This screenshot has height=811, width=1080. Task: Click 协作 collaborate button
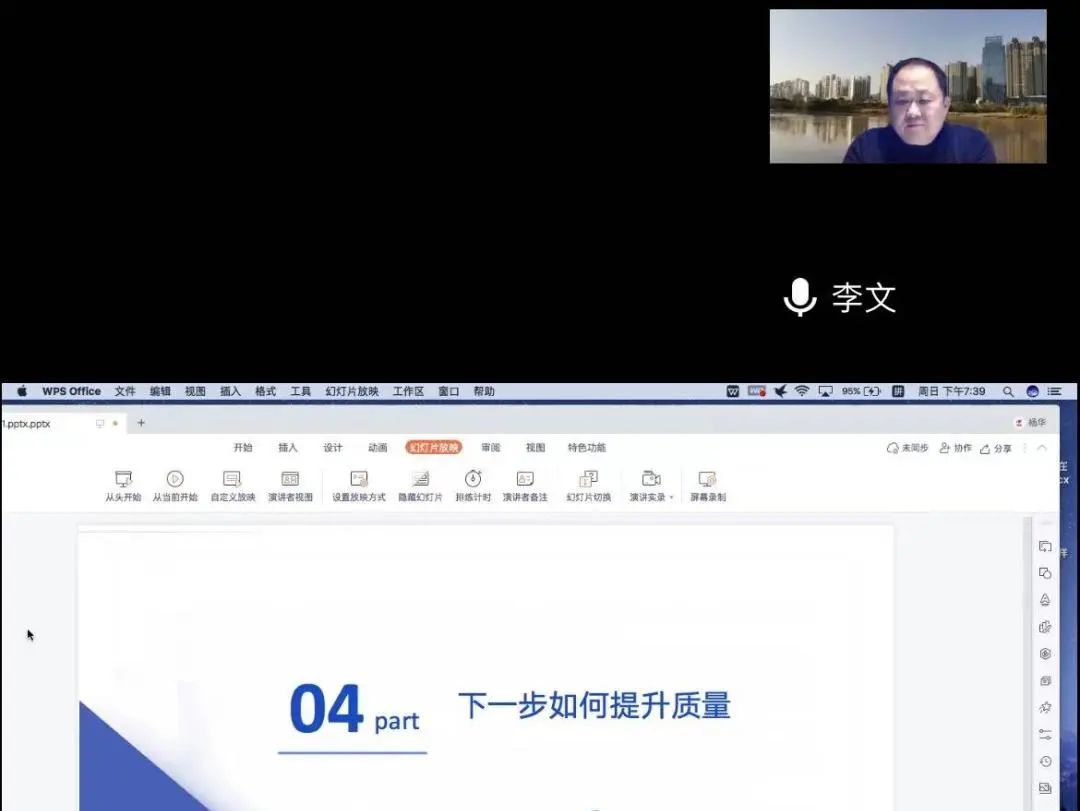pyautogui.click(x=955, y=449)
